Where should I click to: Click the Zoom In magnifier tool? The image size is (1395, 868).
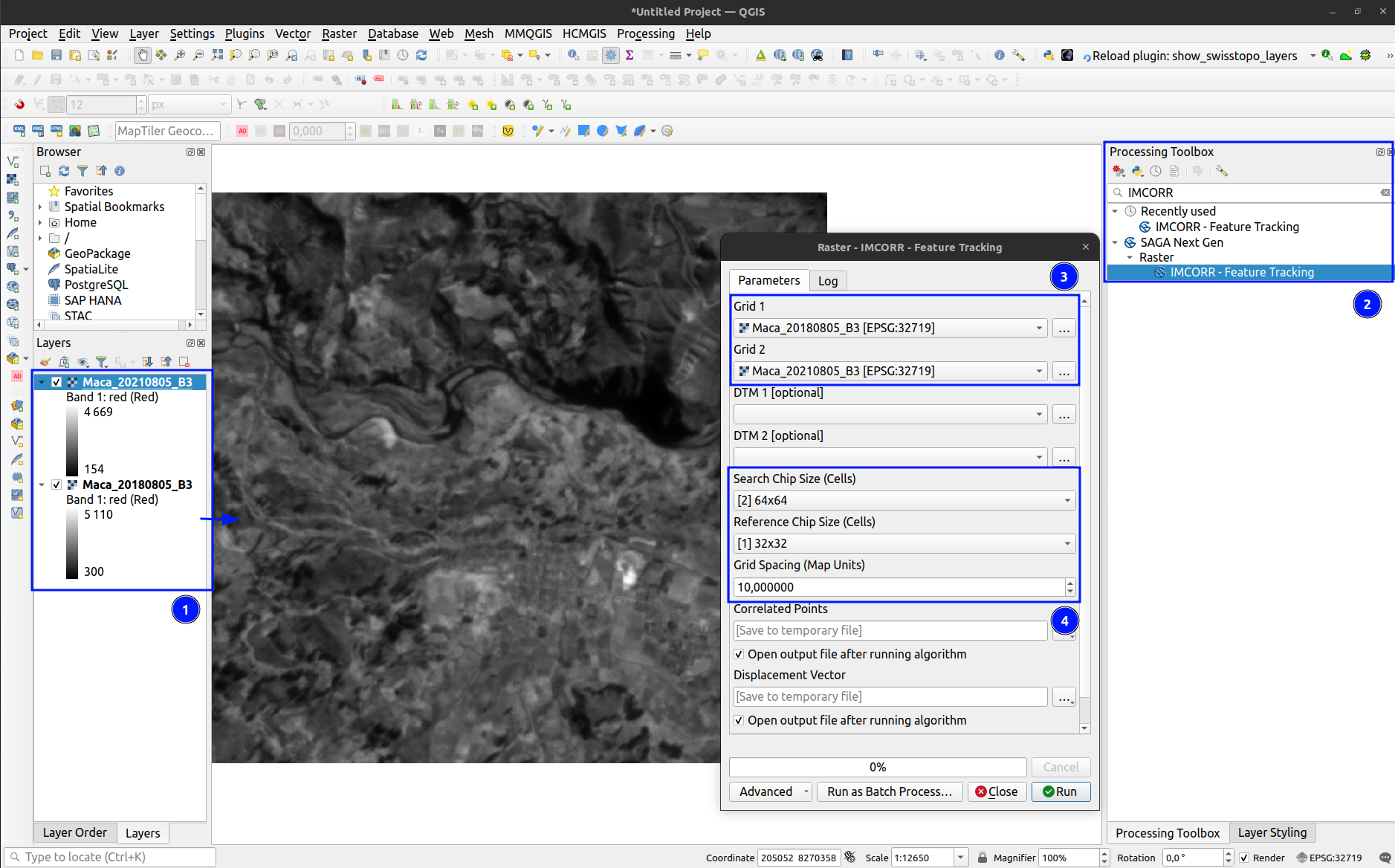coord(180,55)
